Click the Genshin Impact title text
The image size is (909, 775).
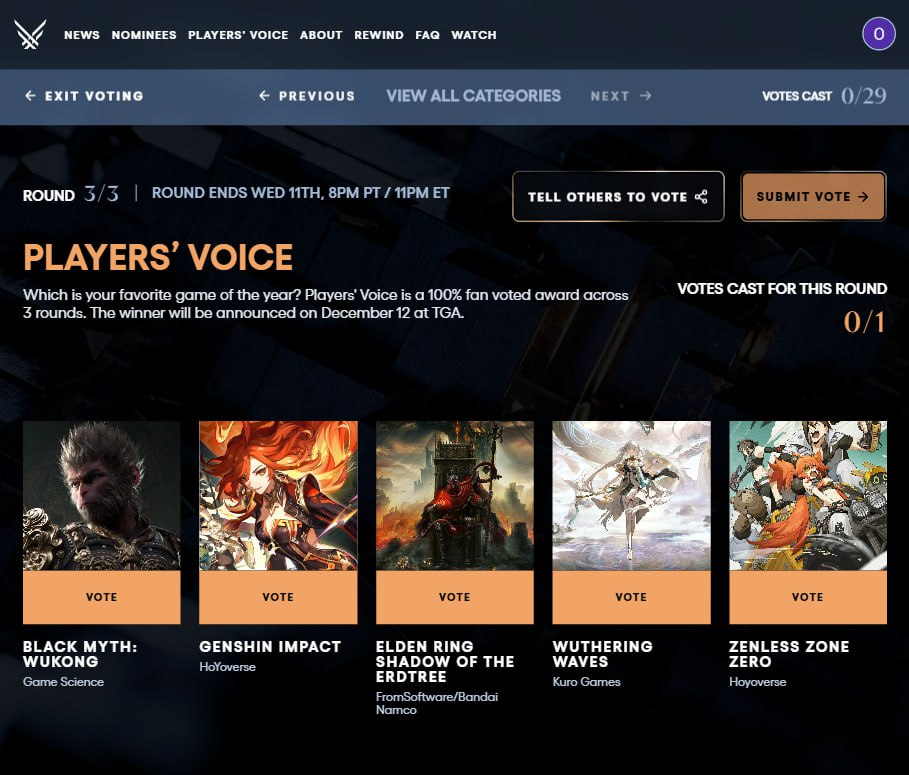[270, 646]
